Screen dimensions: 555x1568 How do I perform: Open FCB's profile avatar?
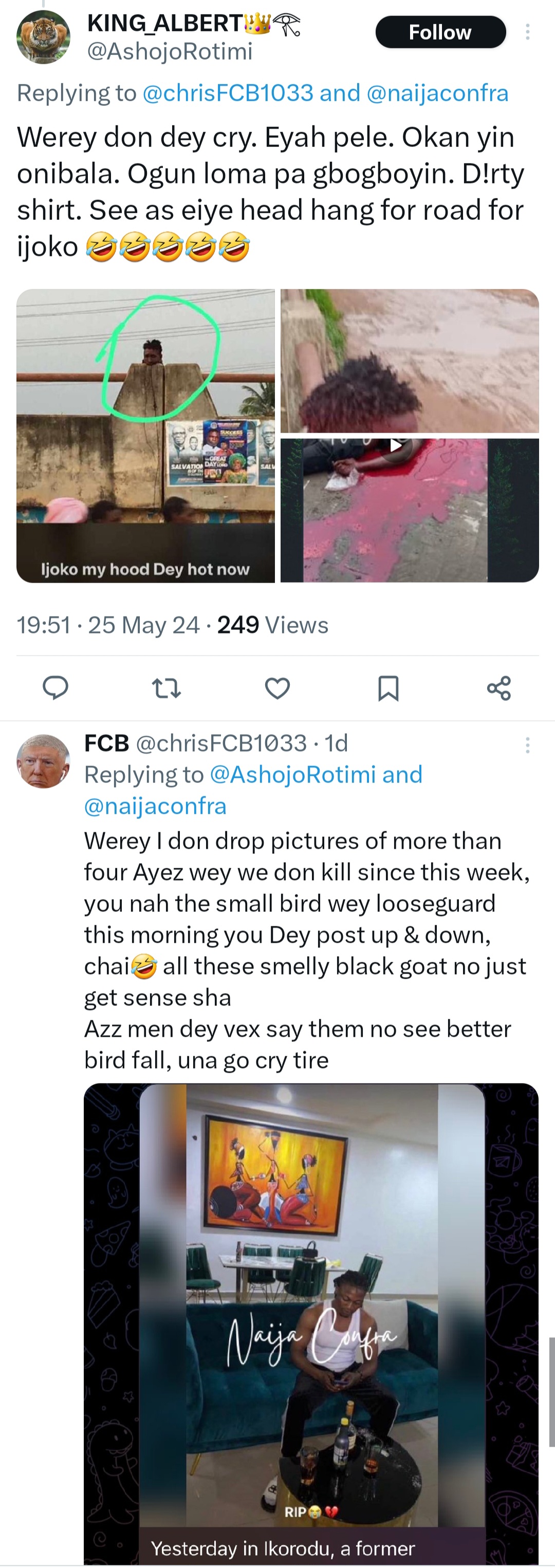tap(43, 761)
